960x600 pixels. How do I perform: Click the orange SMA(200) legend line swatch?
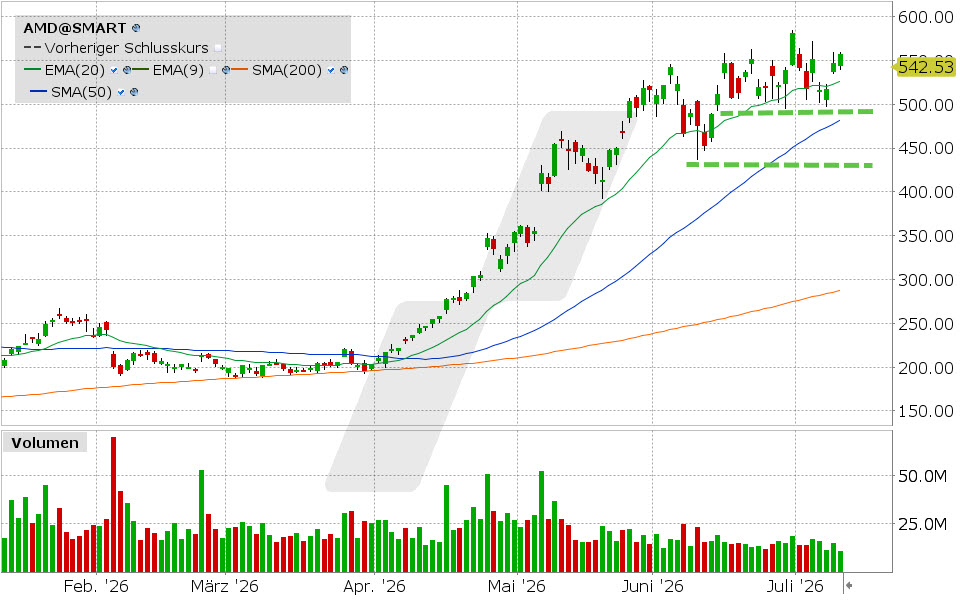(240, 70)
